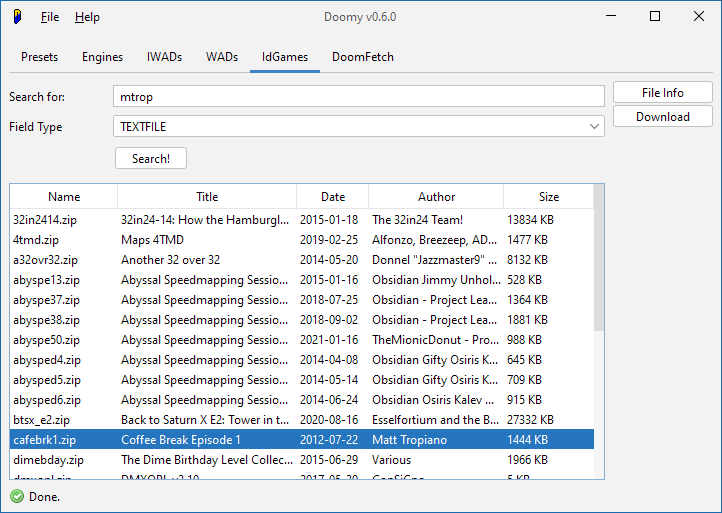Open the File menu
The width and height of the screenshot is (722, 513).
tap(50, 17)
